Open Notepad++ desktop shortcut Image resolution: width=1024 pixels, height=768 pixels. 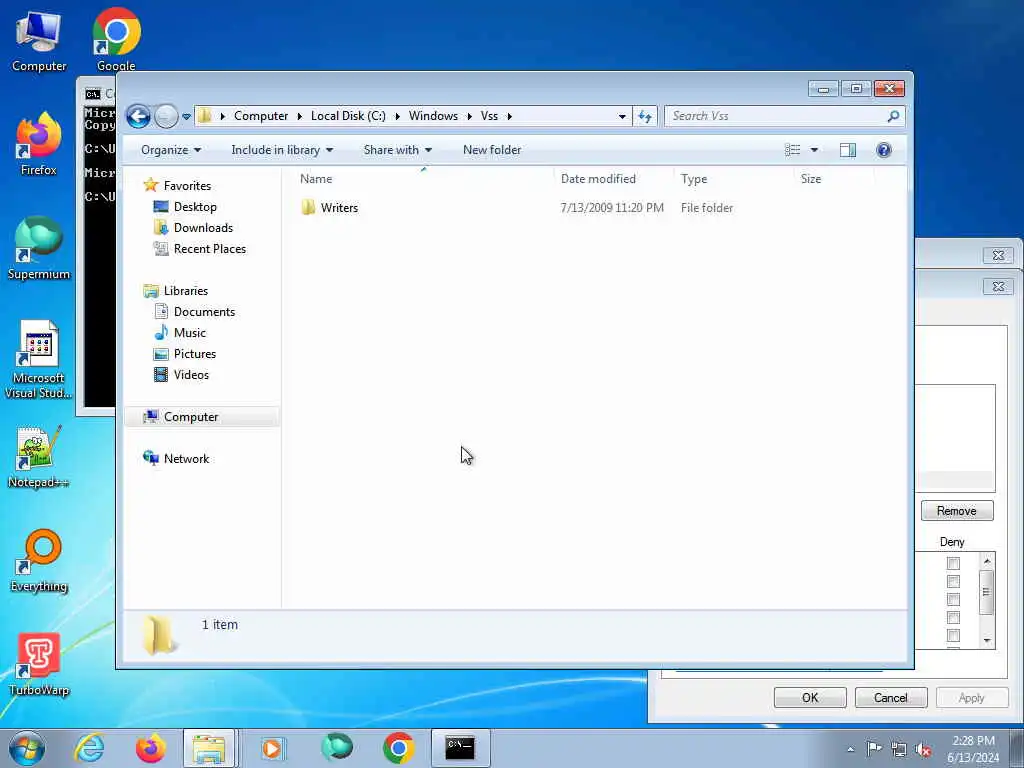tap(39, 458)
